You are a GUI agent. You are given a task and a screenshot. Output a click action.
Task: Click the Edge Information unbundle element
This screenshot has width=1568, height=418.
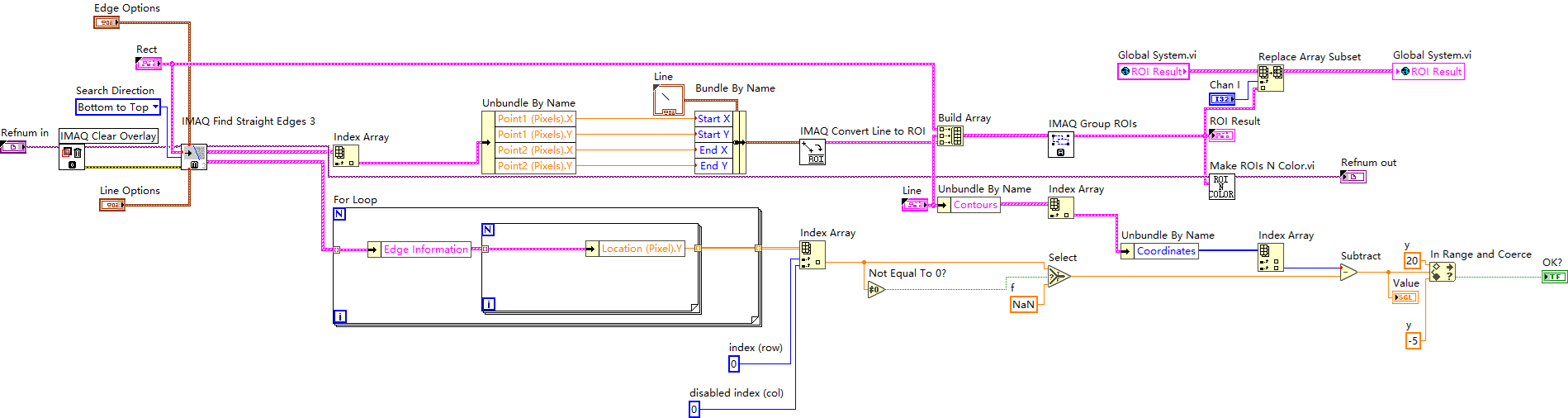pos(425,249)
